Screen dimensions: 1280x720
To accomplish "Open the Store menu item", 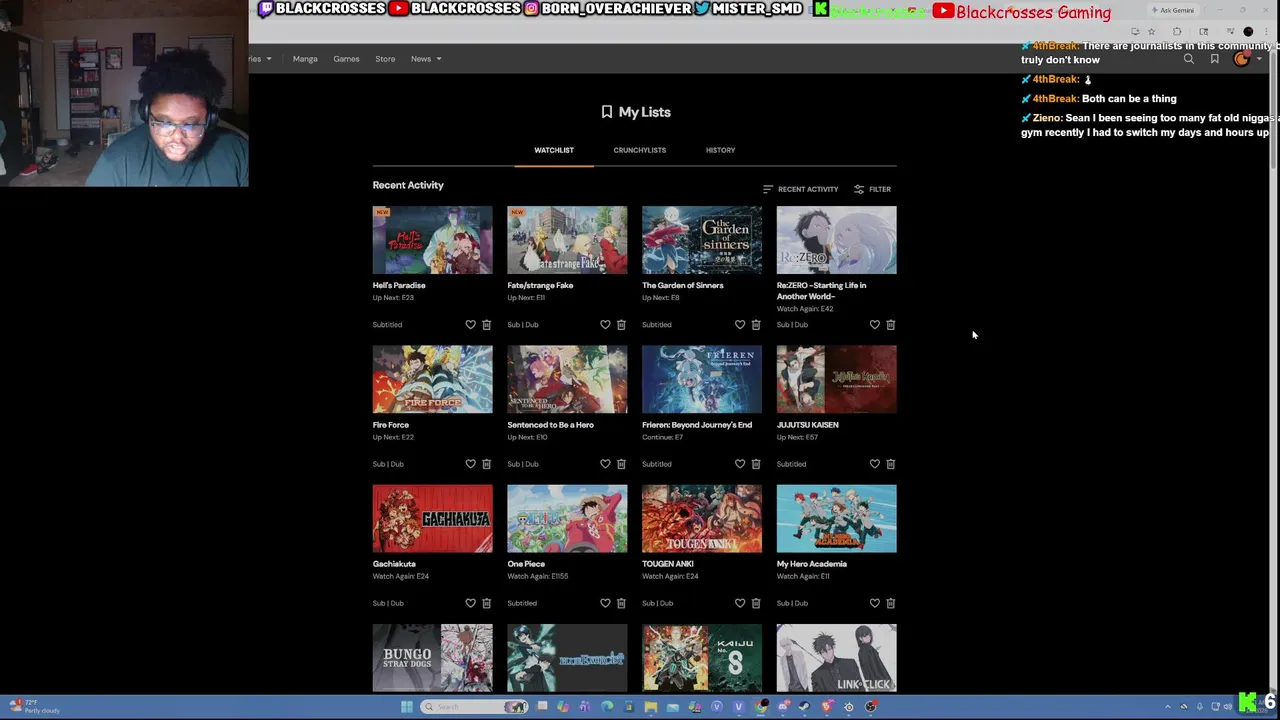I will tap(385, 59).
